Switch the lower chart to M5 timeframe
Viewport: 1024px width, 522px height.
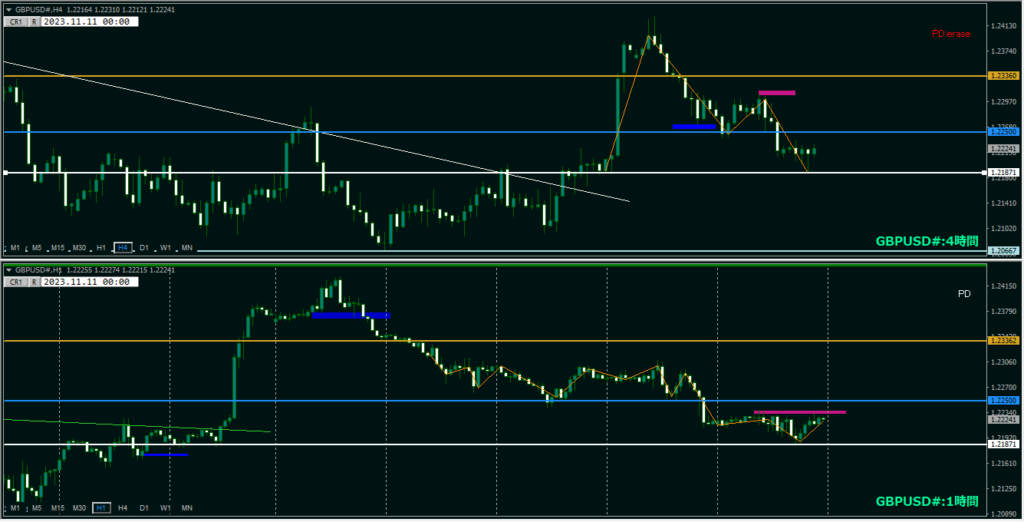point(37,508)
